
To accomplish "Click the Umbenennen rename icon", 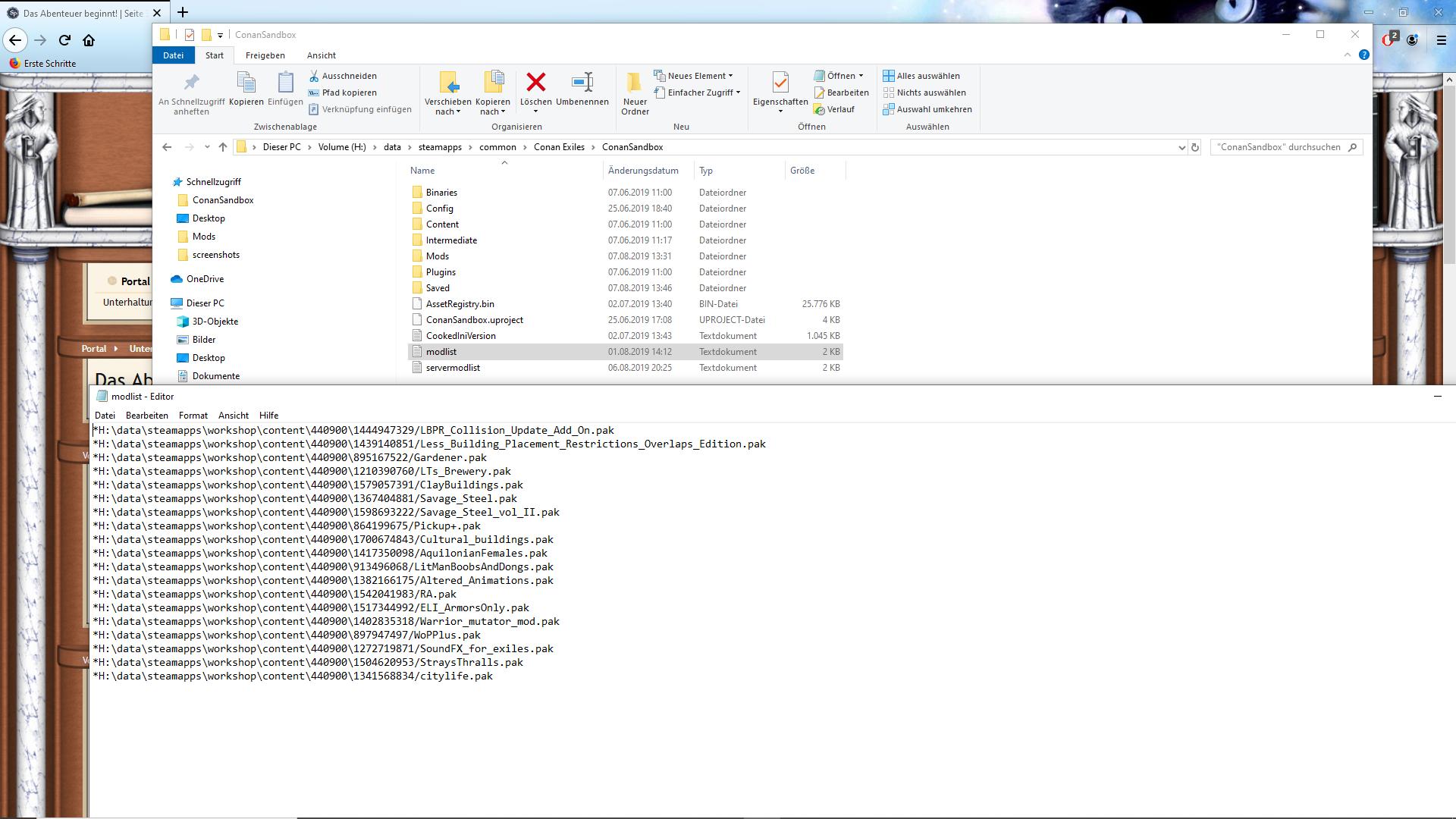I will point(582,83).
